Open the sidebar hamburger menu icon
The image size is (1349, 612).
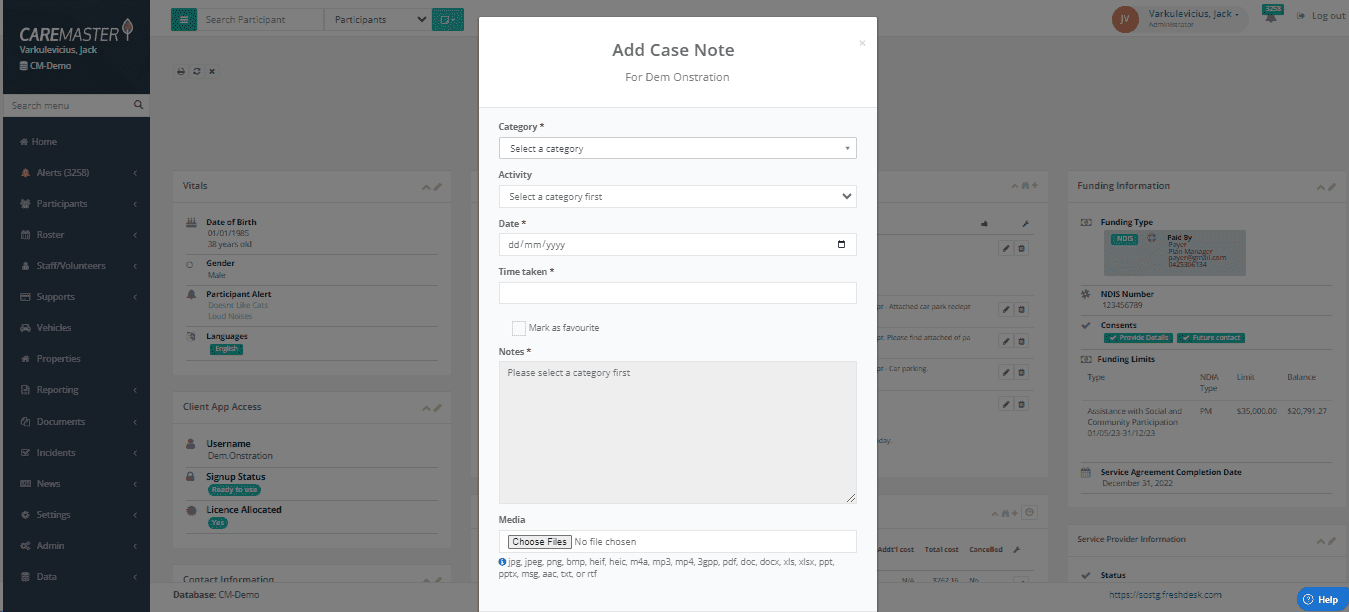[x=184, y=19]
